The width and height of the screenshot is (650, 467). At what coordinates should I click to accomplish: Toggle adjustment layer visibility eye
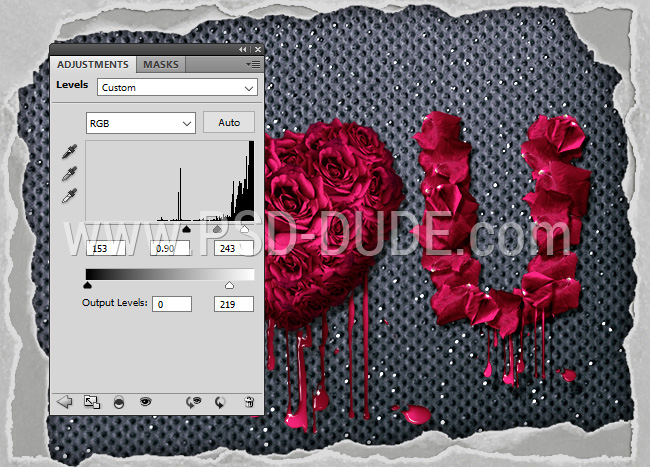146,401
